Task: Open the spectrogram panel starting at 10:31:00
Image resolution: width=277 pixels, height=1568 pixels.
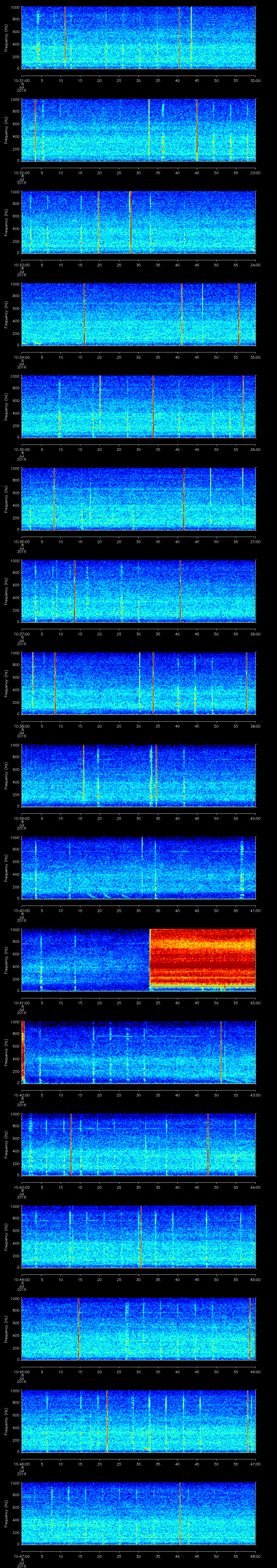Action: point(138,38)
